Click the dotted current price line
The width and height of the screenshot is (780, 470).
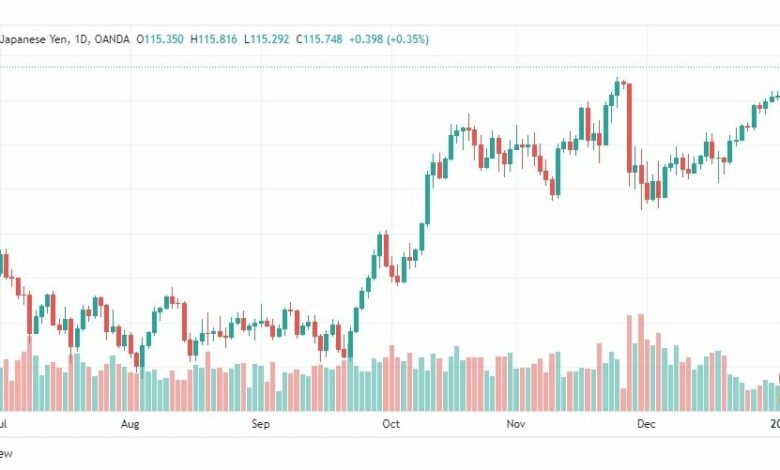(390, 66)
